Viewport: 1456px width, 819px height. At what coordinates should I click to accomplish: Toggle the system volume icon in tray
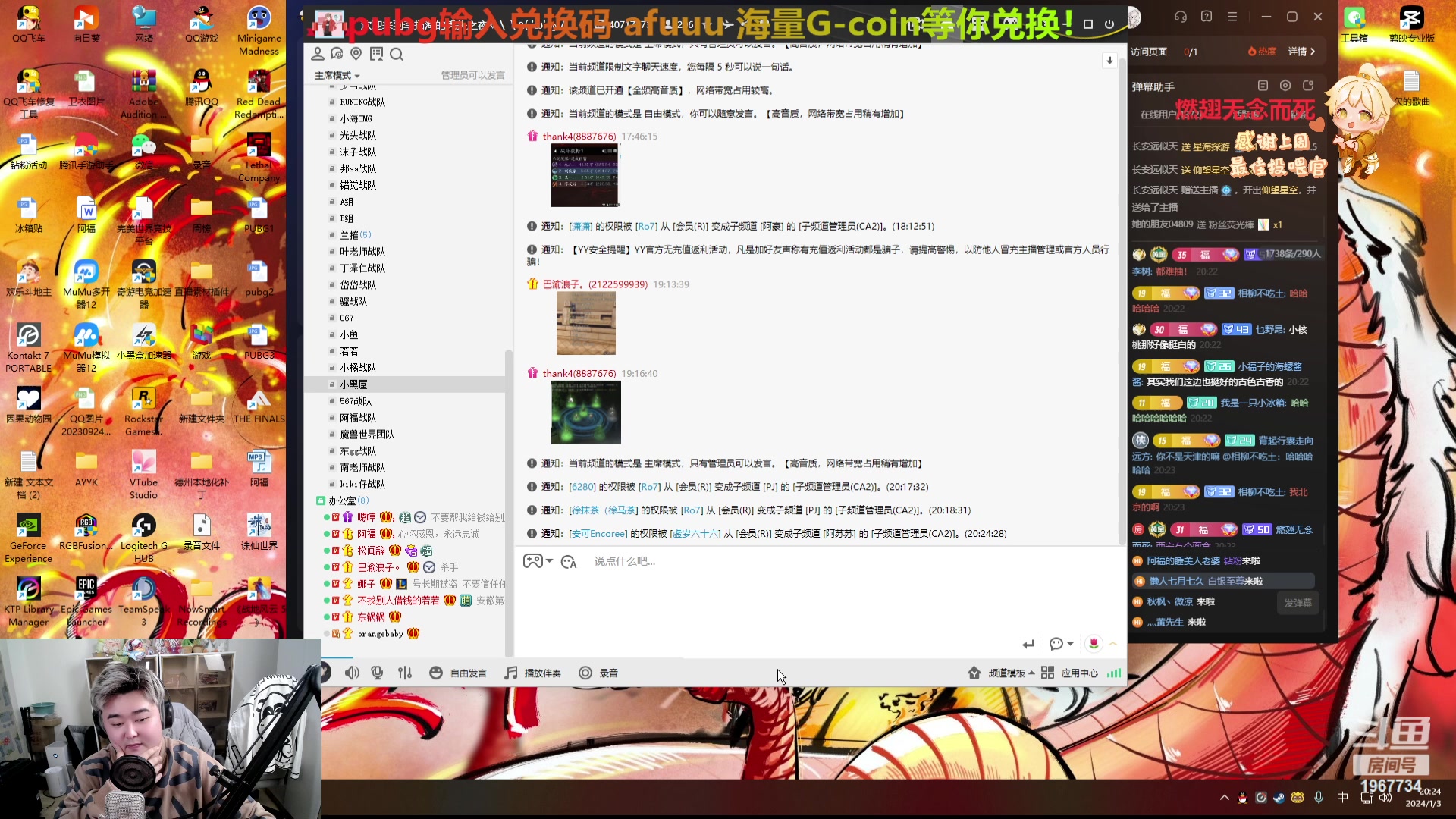coord(1385,797)
